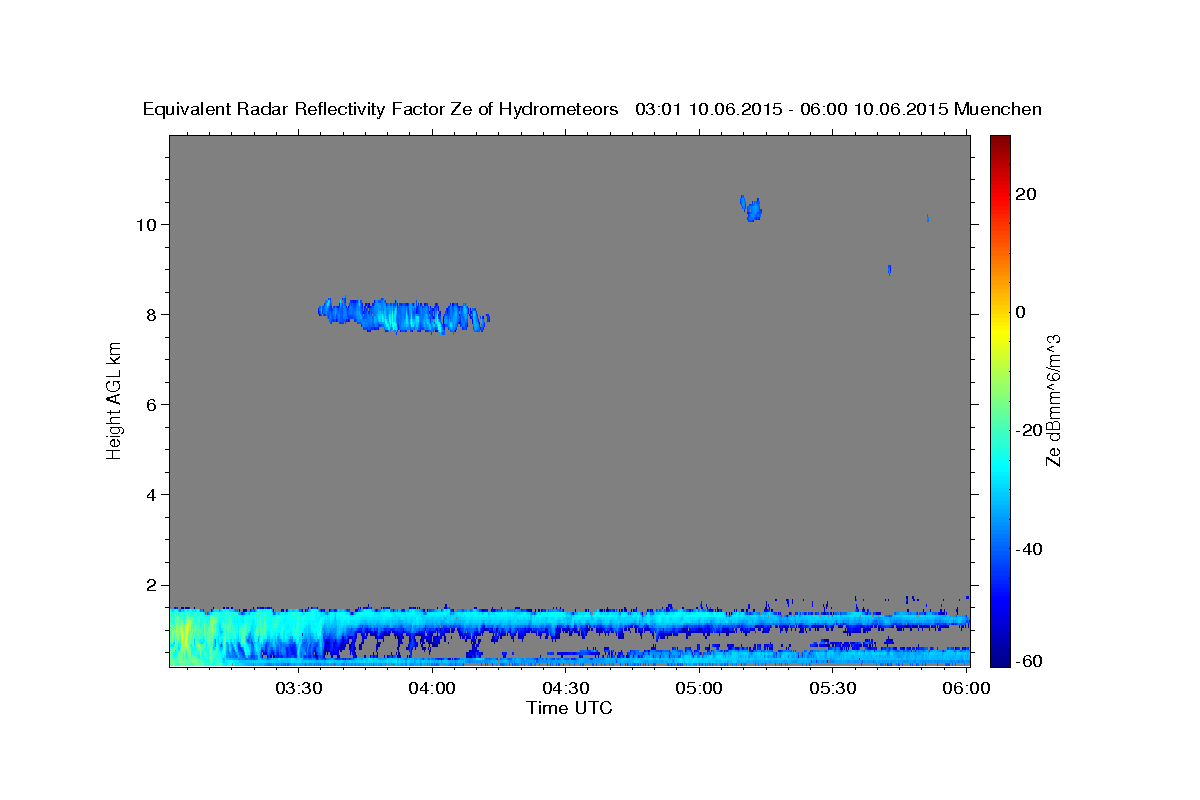Click the 'Height AGL km' y-axis label
The height and width of the screenshot is (800, 1200).
[115, 400]
